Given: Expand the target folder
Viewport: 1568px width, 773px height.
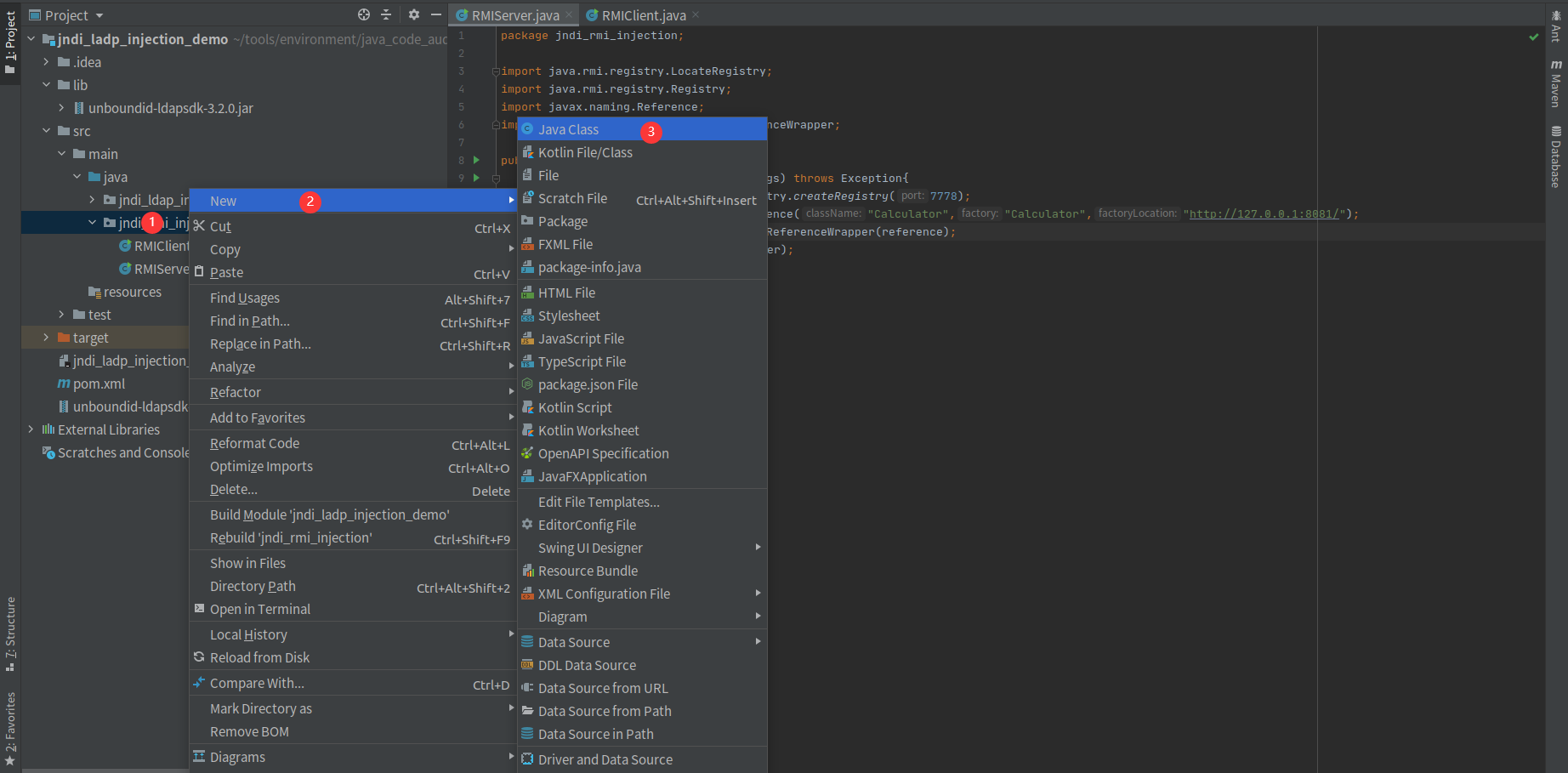Looking at the screenshot, I should click(46, 337).
